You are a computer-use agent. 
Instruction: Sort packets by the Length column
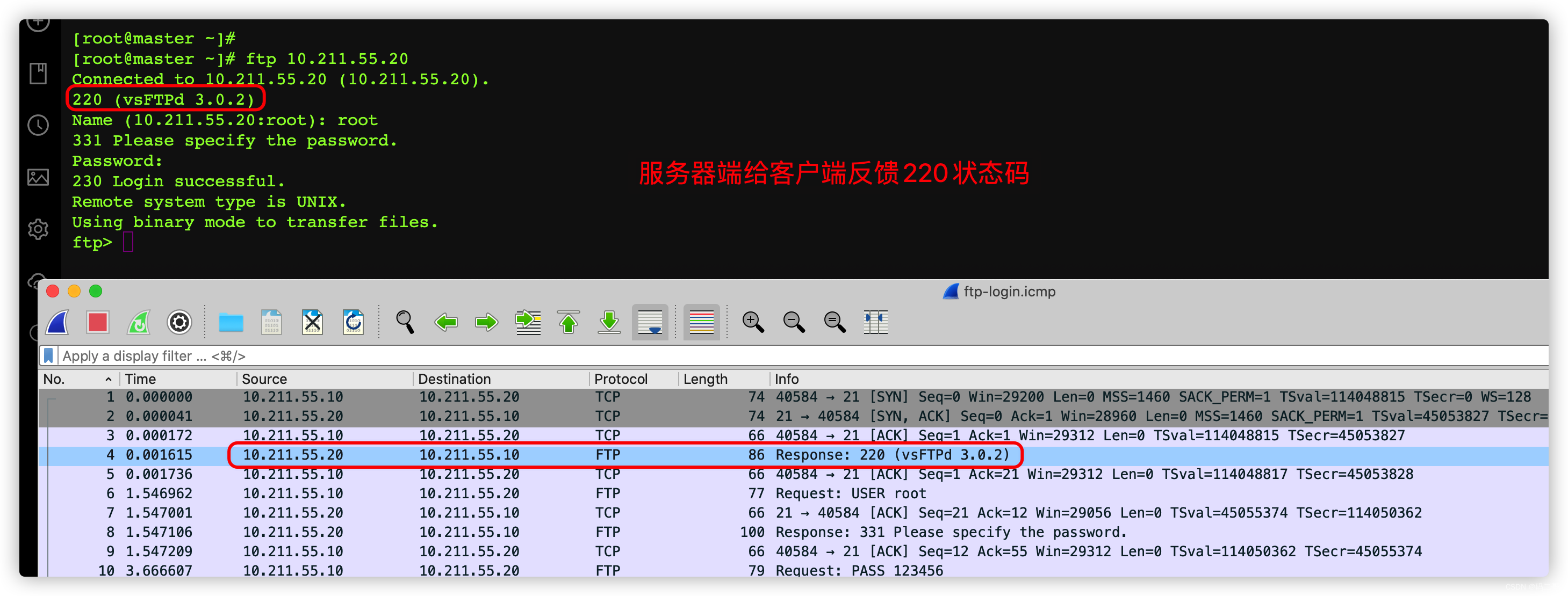(724, 380)
